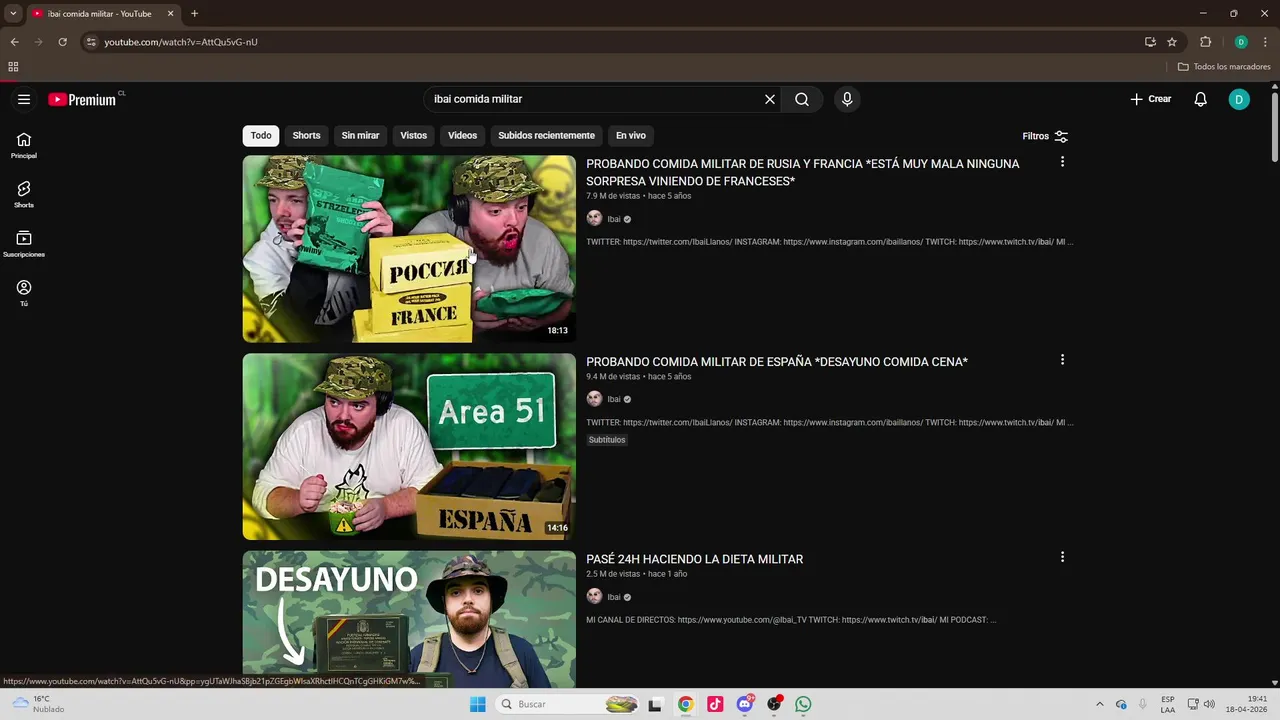
Task: Open Chrome from the Windows taskbar
Action: tap(685, 704)
